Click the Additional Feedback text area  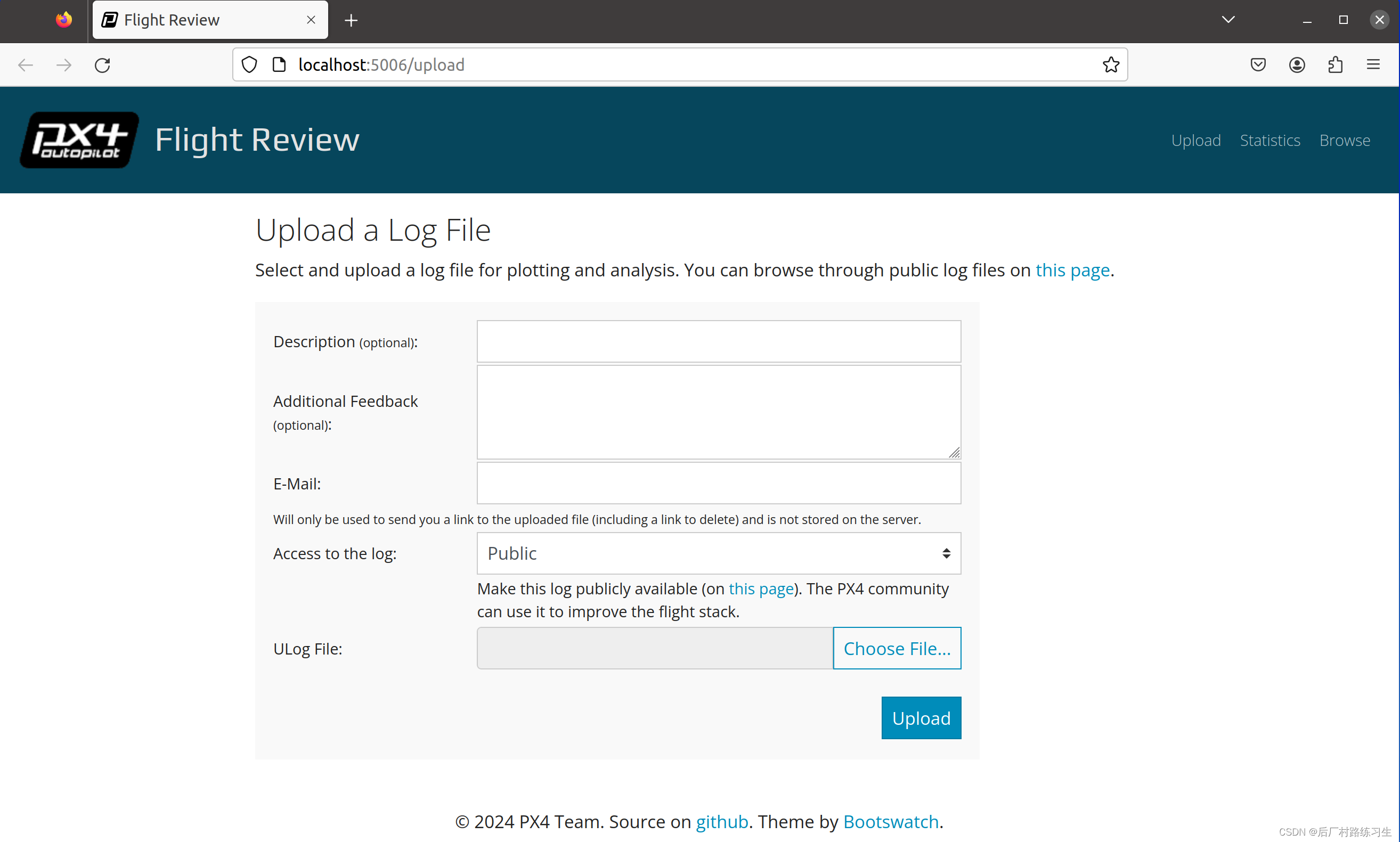(718, 411)
